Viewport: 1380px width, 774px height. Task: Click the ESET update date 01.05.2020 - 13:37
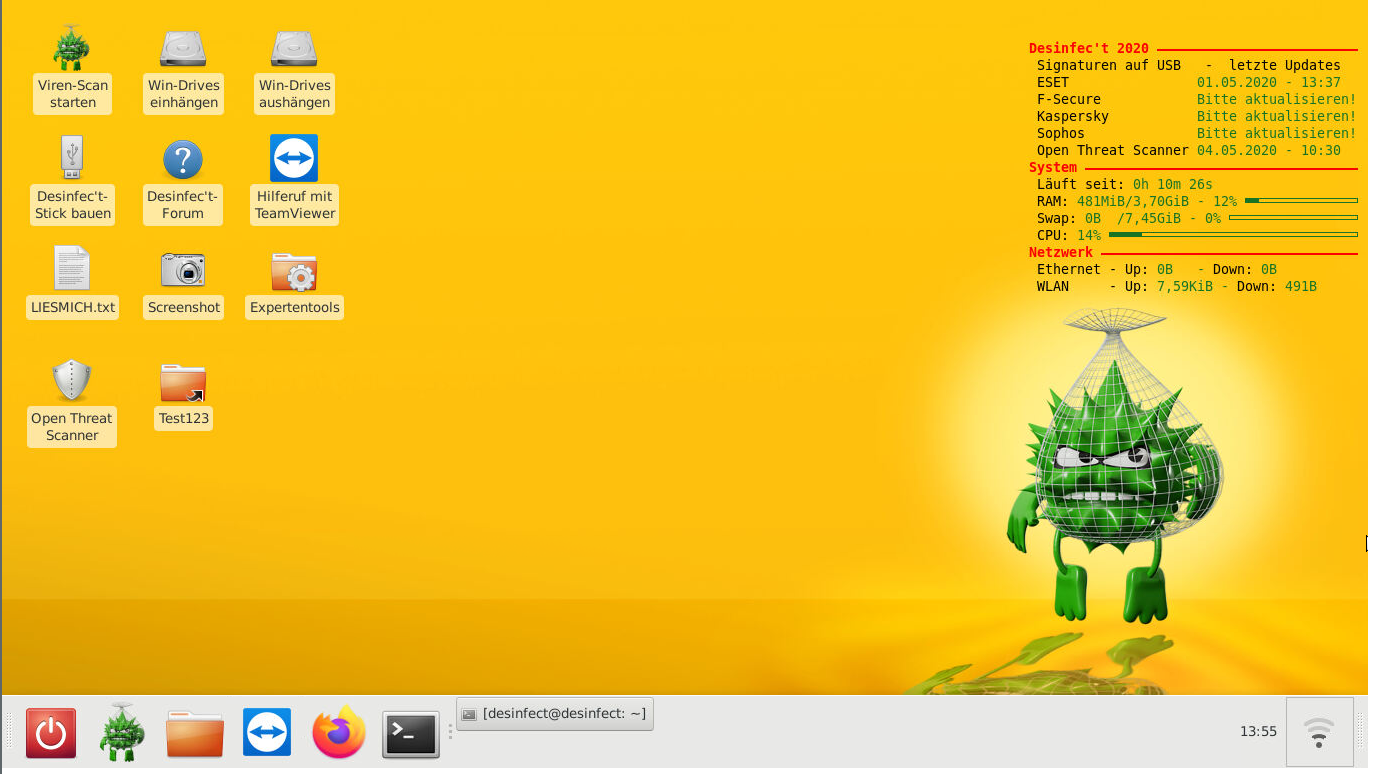(x=1269, y=82)
